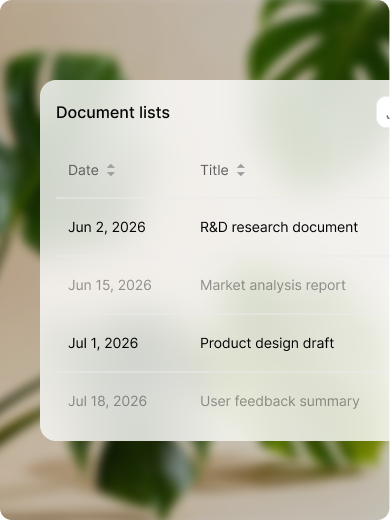The image size is (390, 520).
Task: Click the blurred background below the card
Action: click(x=200, y=480)
